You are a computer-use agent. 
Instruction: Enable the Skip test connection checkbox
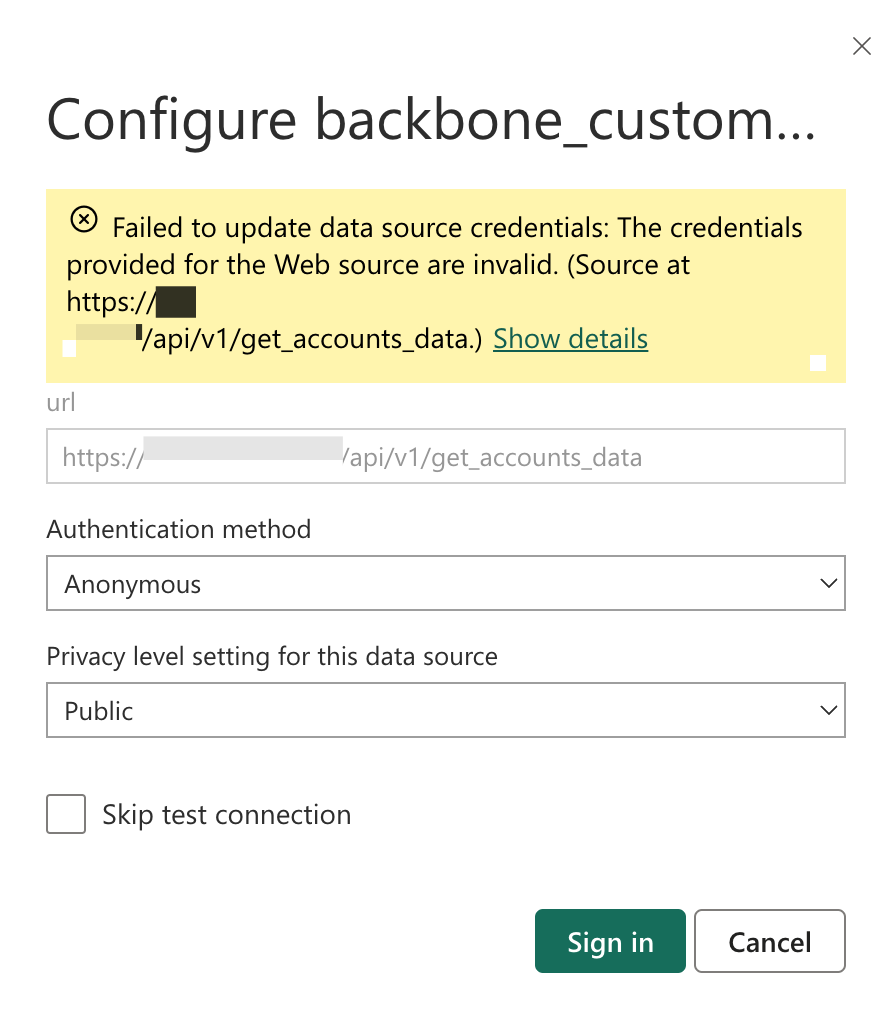(66, 814)
